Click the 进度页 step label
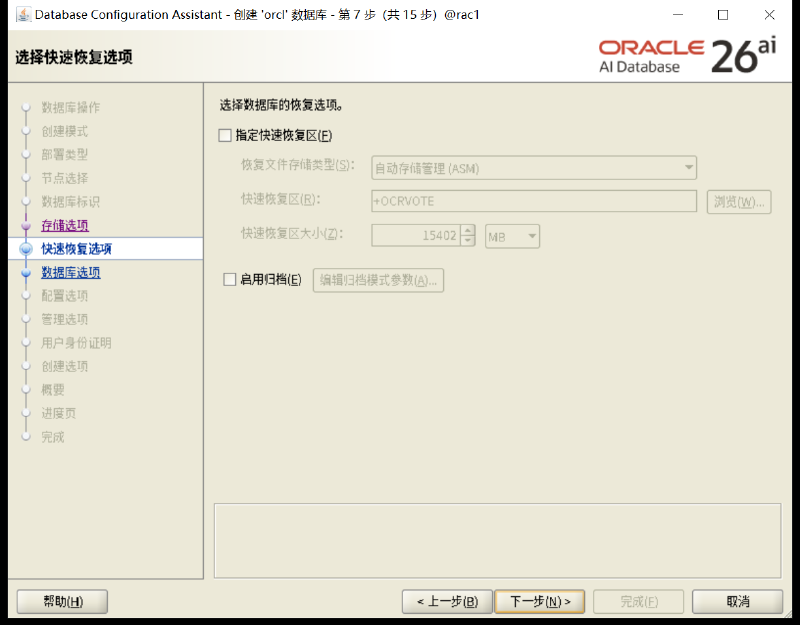The image size is (800, 625). coord(59,413)
